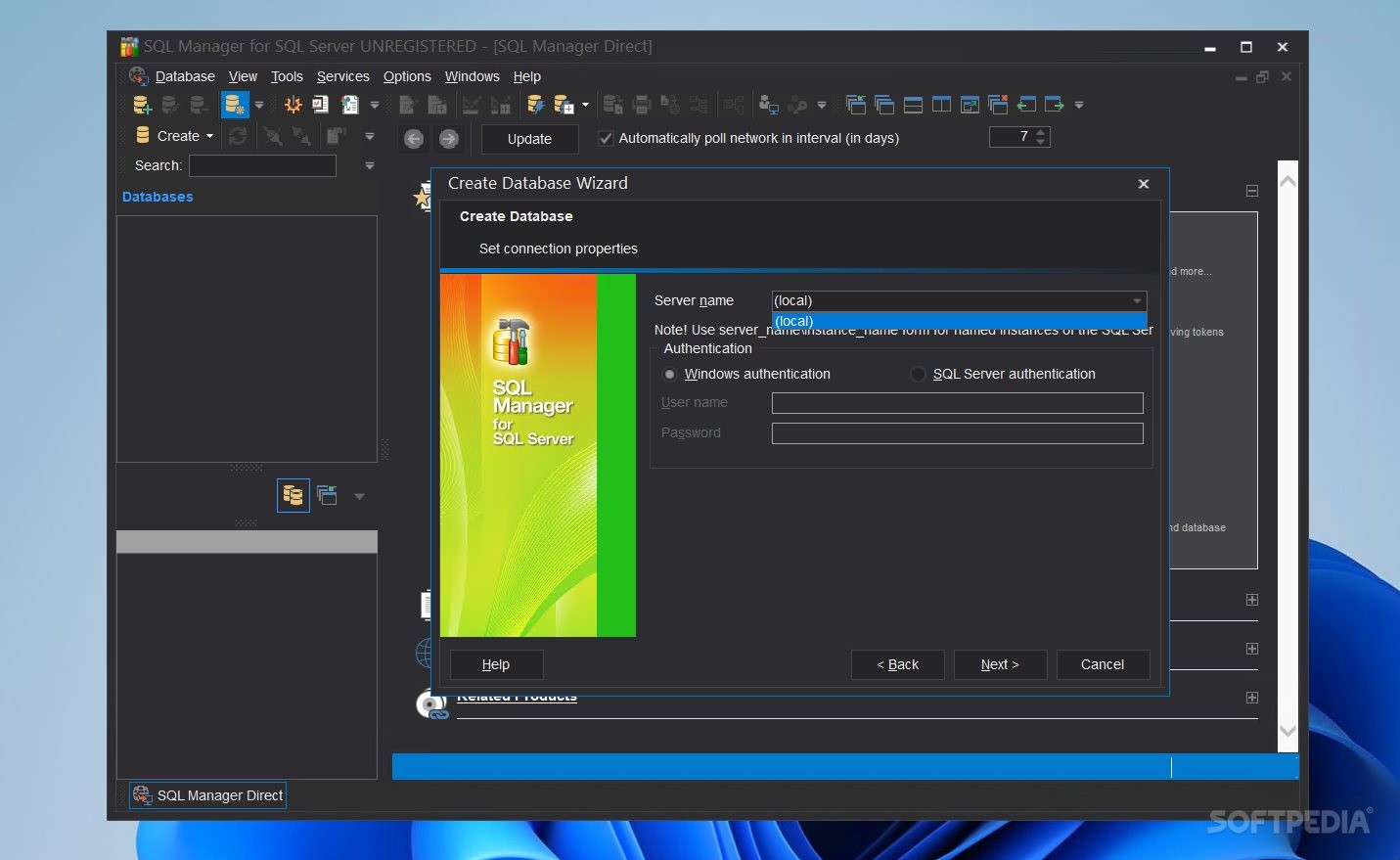This screenshot has height=860, width=1400.
Task: Open left panel view options dropdown arrow
Action: (359, 496)
